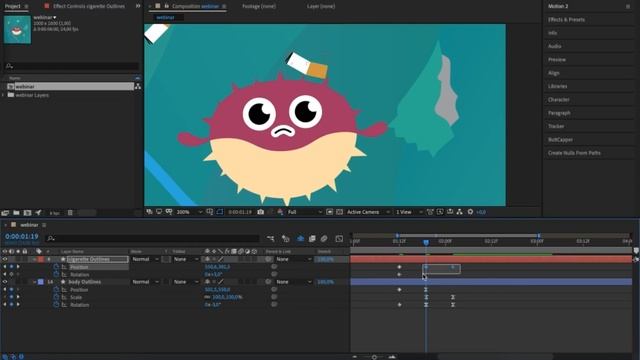Collapse the body Outlines layer twirl arrow
The image size is (640, 360).
(x=34, y=282)
